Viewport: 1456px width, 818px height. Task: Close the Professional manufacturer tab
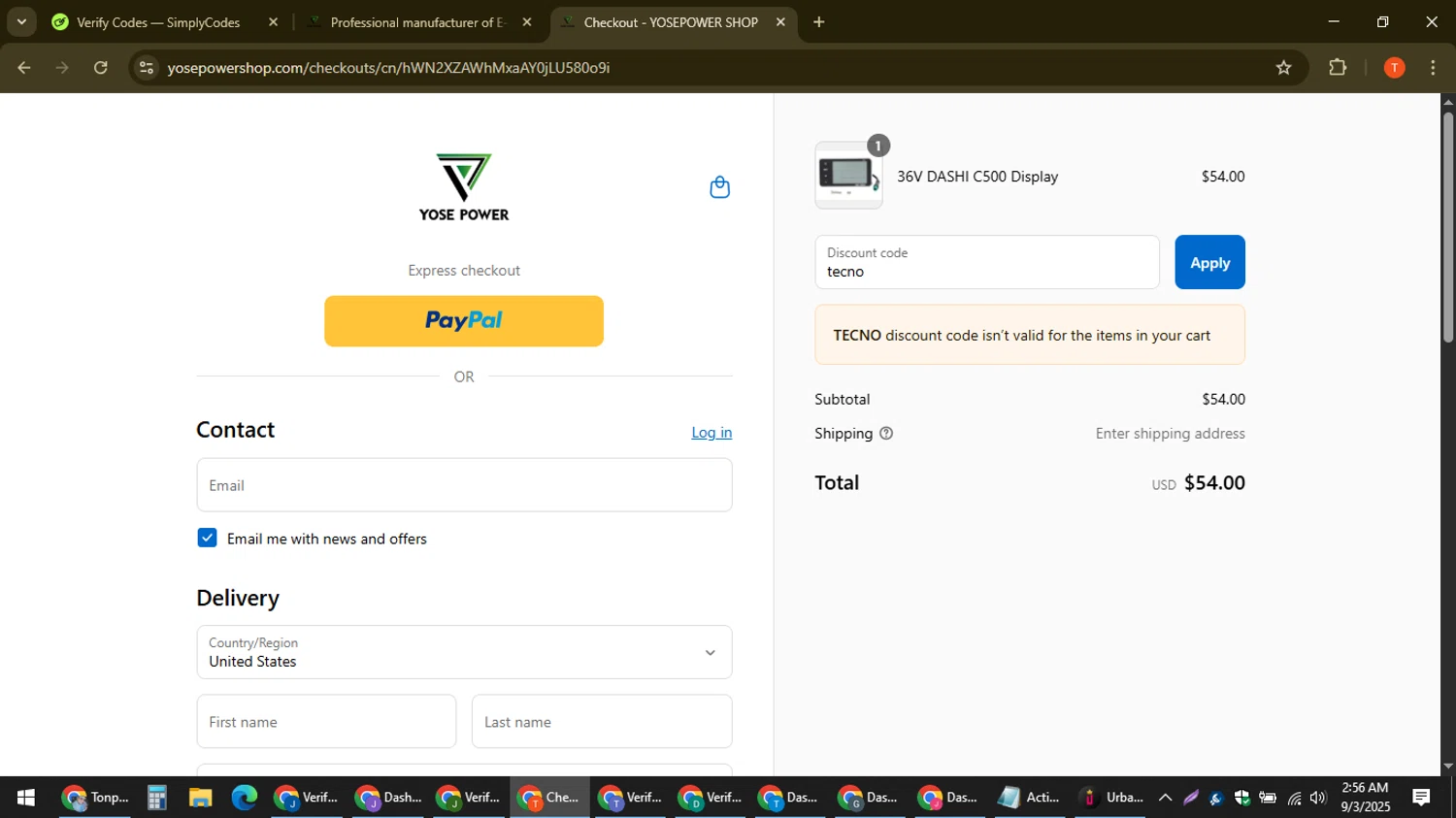527,22
